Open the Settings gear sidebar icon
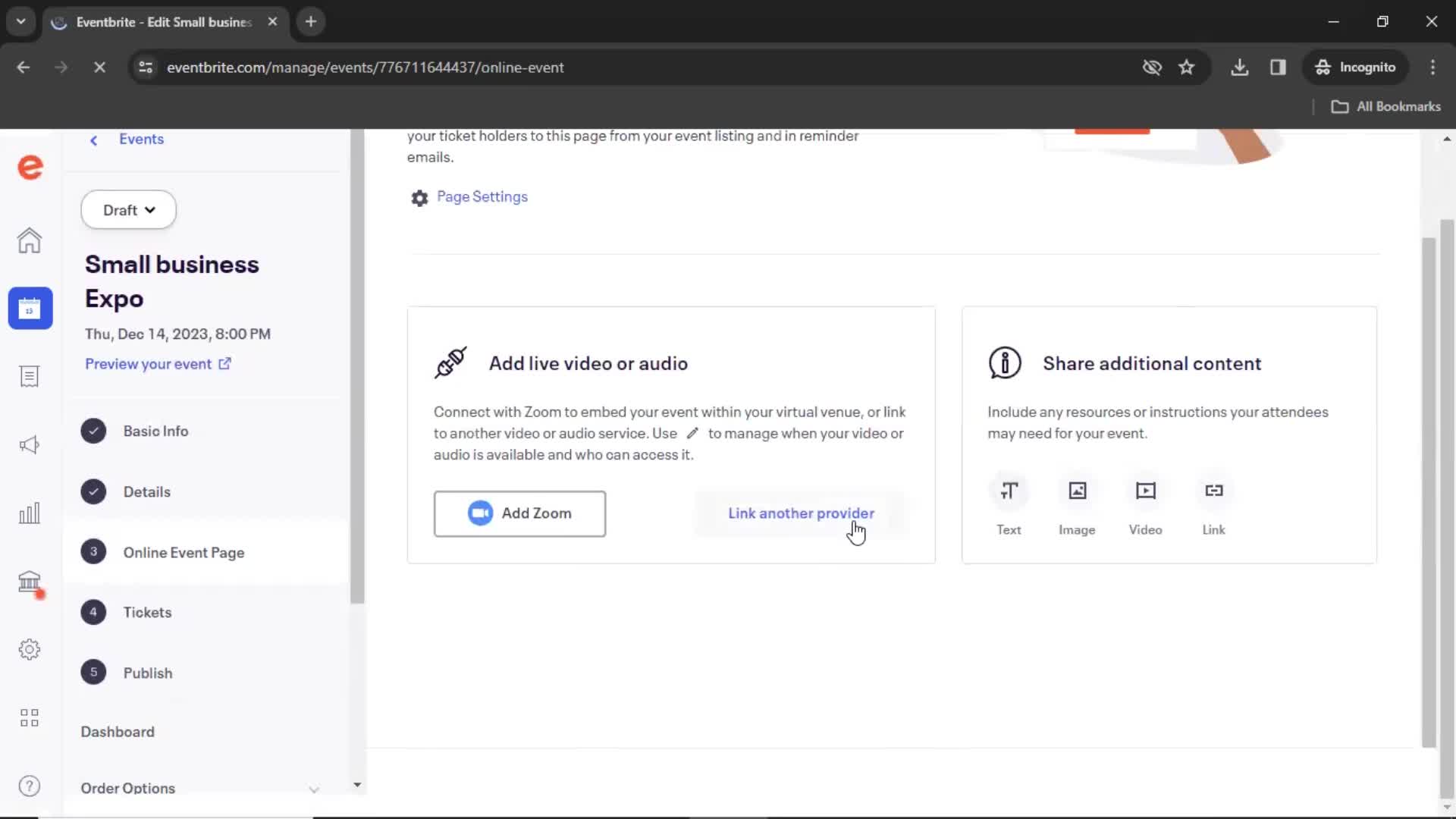 (x=30, y=649)
